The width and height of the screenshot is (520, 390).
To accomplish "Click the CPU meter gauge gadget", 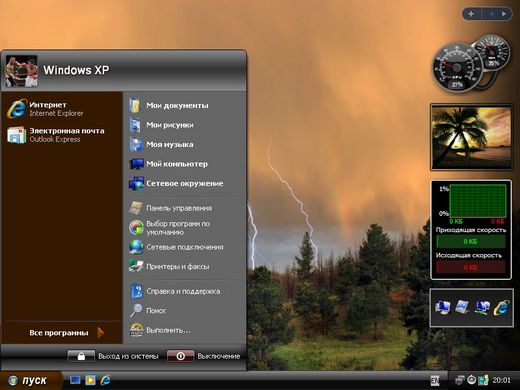I will point(457,68).
